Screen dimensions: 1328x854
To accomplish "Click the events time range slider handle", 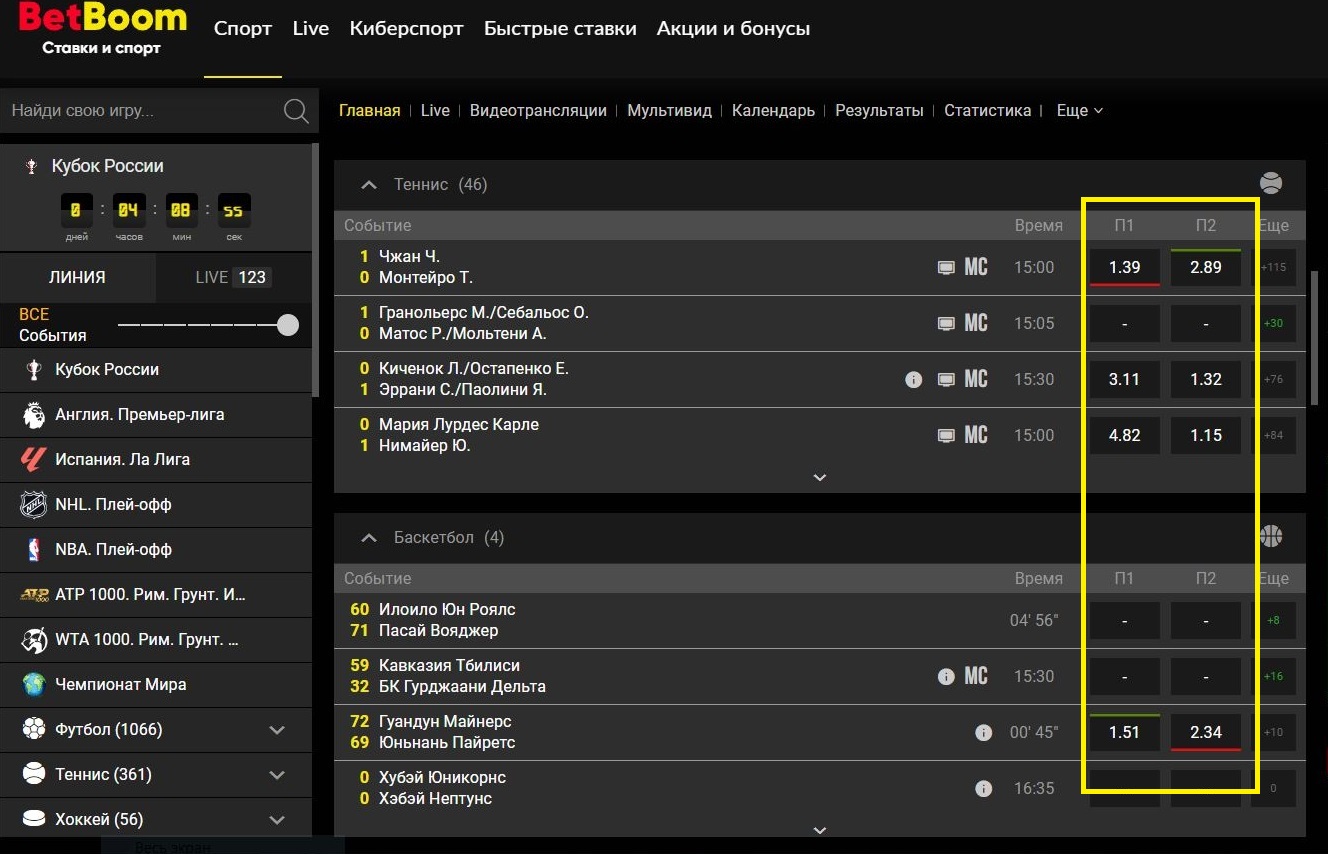I will 288,325.
